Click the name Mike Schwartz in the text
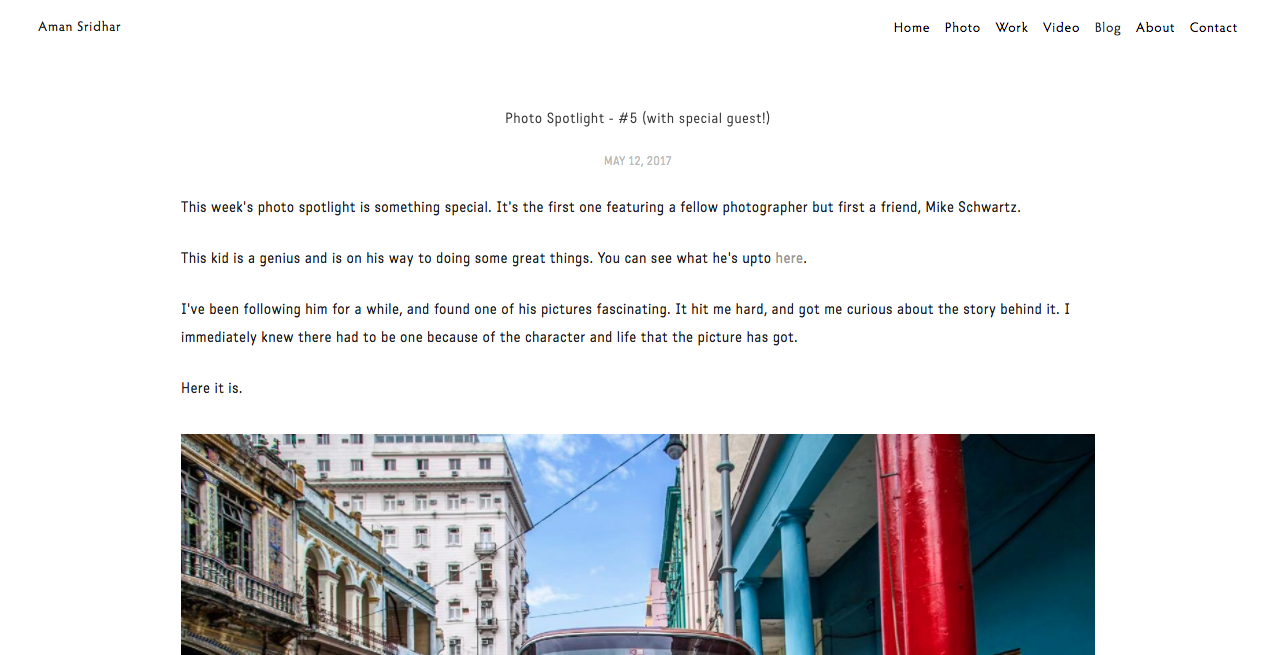Image resolution: width=1273 pixels, height=655 pixels. 973,208
